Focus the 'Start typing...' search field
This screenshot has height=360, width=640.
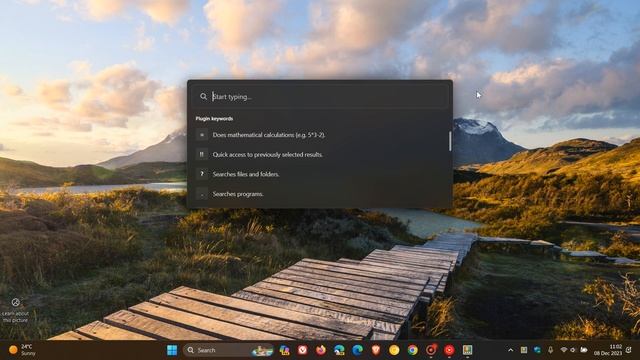320,97
